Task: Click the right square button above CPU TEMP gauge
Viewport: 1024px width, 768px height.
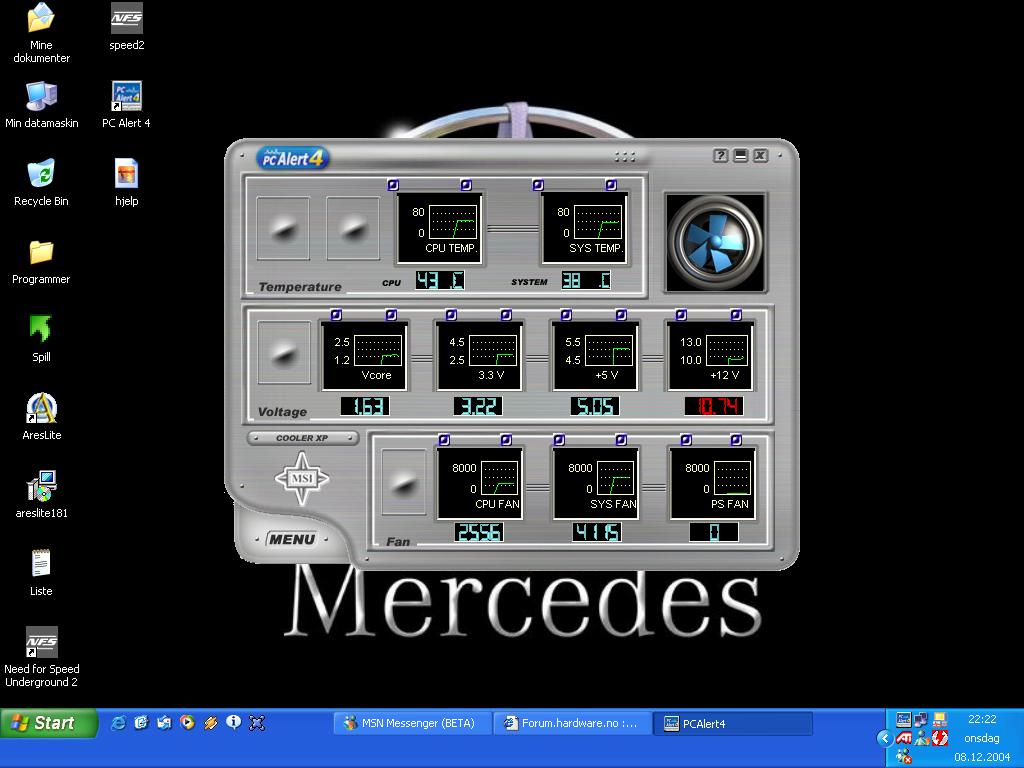Action: tap(466, 185)
